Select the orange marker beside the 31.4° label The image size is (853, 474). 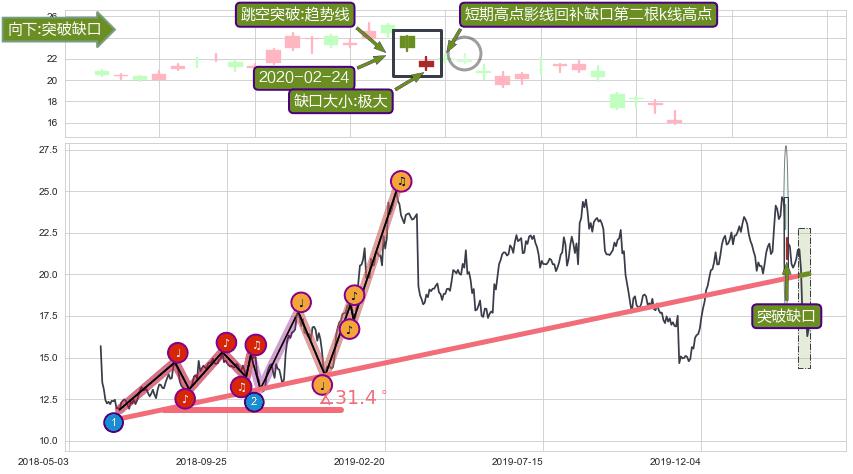pos(323,385)
